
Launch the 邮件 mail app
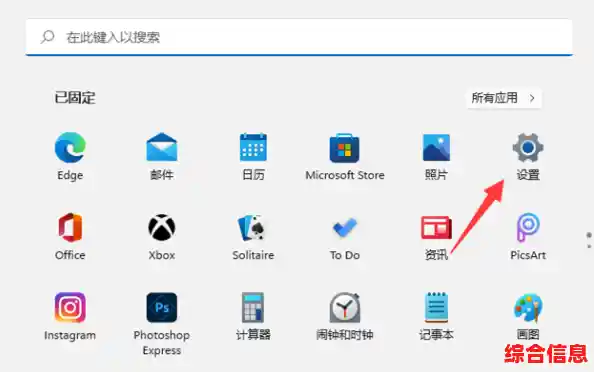pyautogui.click(x=162, y=148)
